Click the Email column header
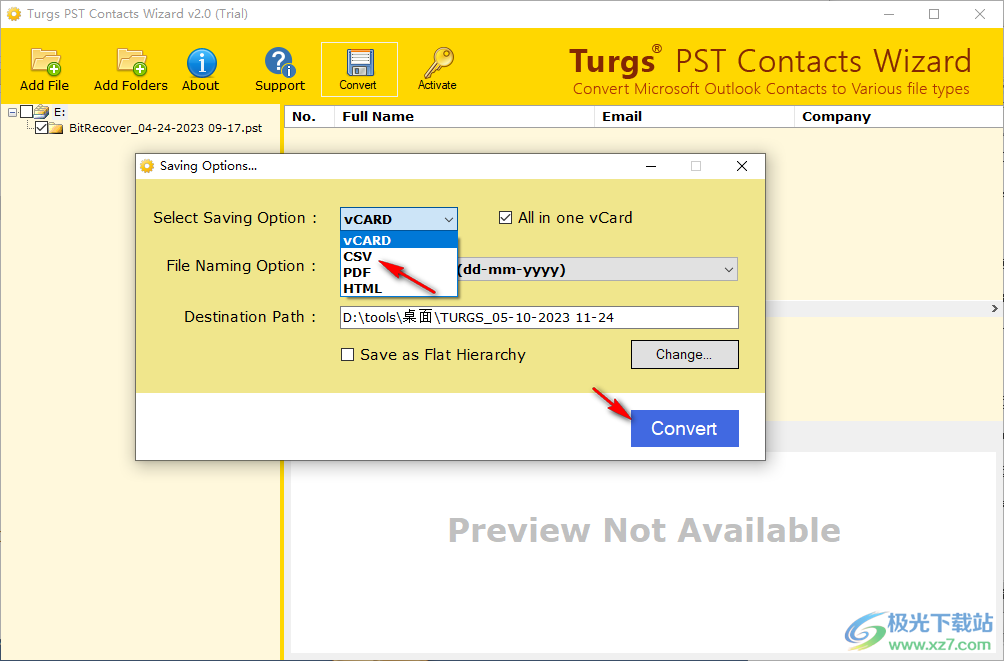Viewport: 1004px width, 661px height. pyautogui.click(x=694, y=117)
